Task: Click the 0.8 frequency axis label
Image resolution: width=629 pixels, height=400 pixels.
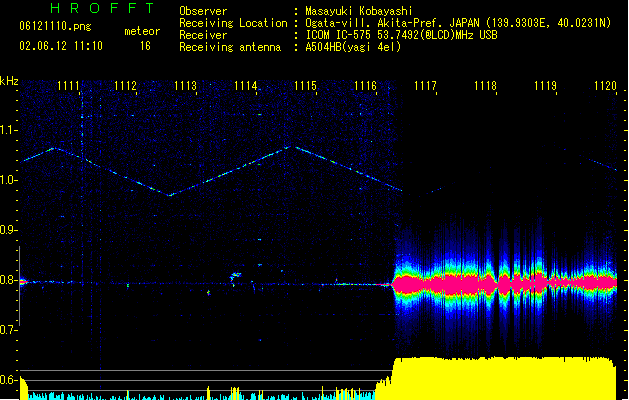Action: [8, 280]
